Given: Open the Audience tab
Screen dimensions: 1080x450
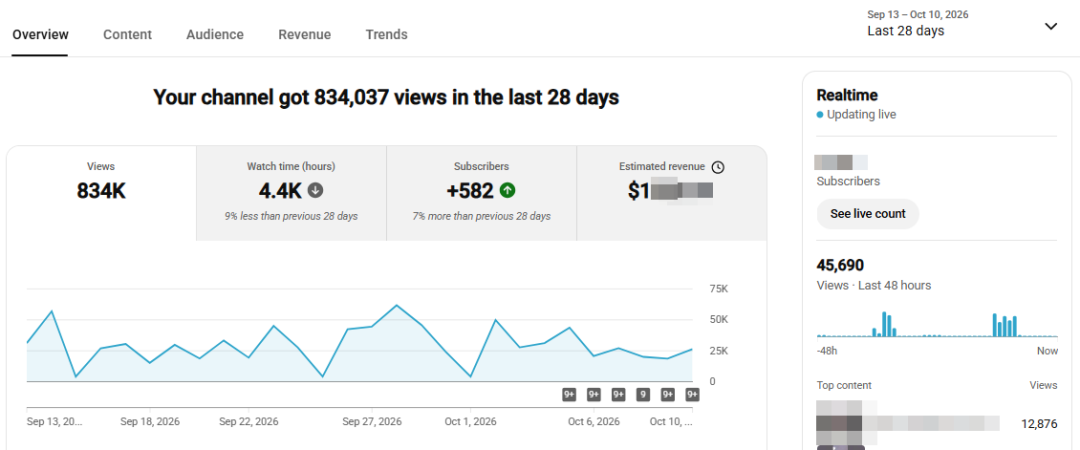Looking at the screenshot, I should coord(215,34).
